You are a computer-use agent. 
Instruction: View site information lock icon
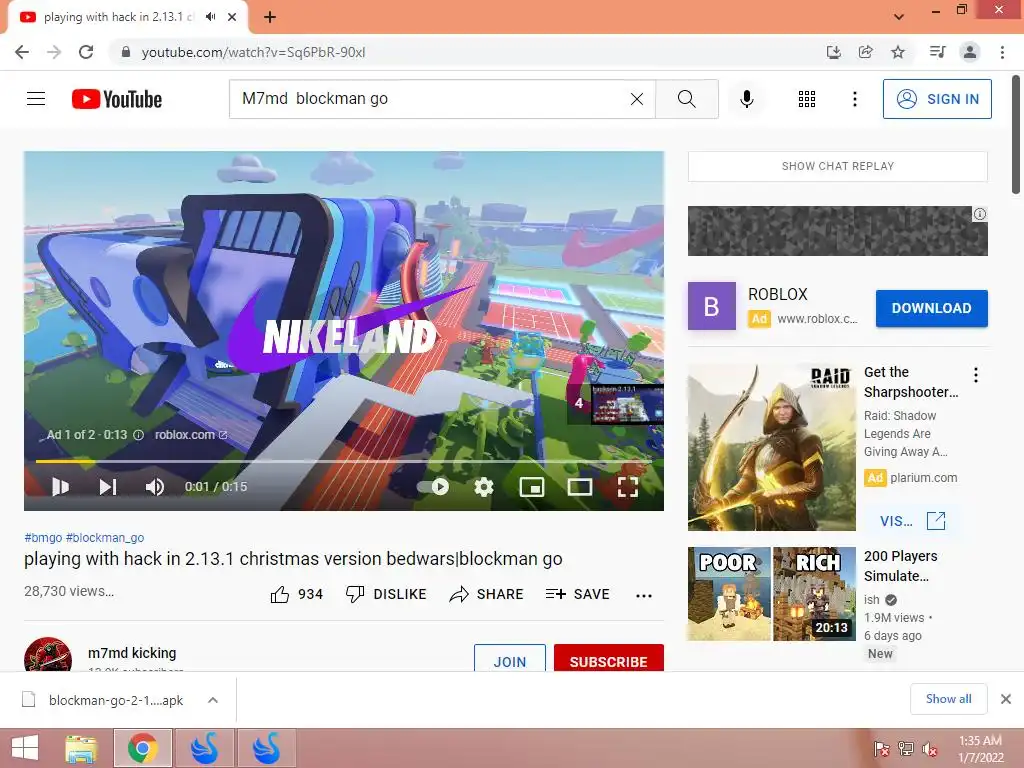point(125,52)
